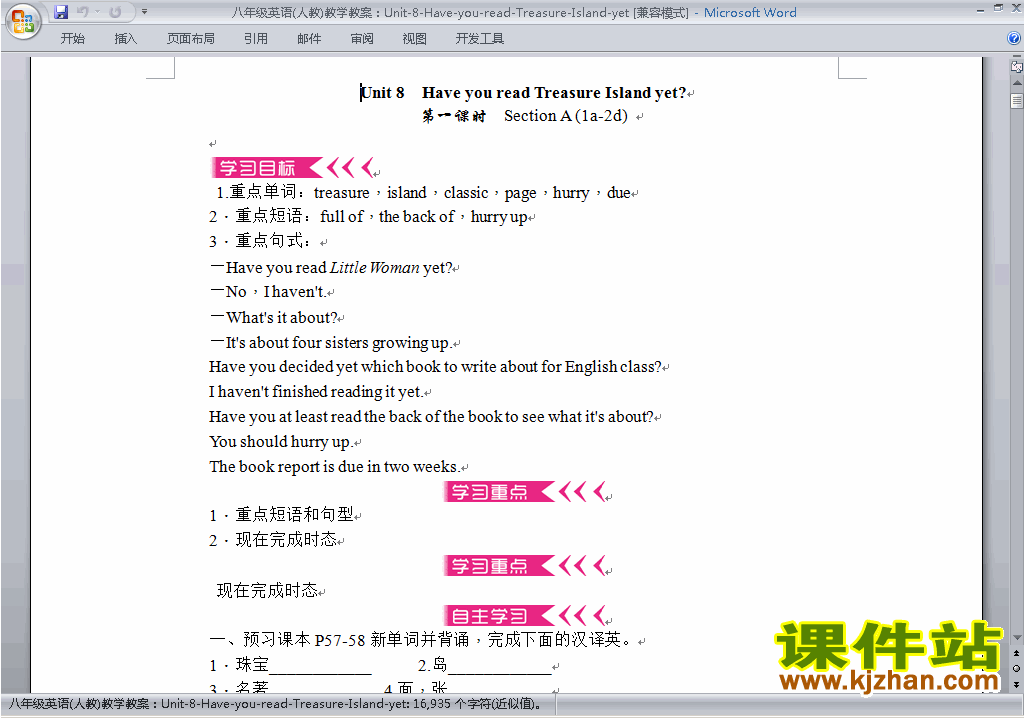Click the line 'You should hurry up.'
This screenshot has width=1024, height=718.
[281, 442]
